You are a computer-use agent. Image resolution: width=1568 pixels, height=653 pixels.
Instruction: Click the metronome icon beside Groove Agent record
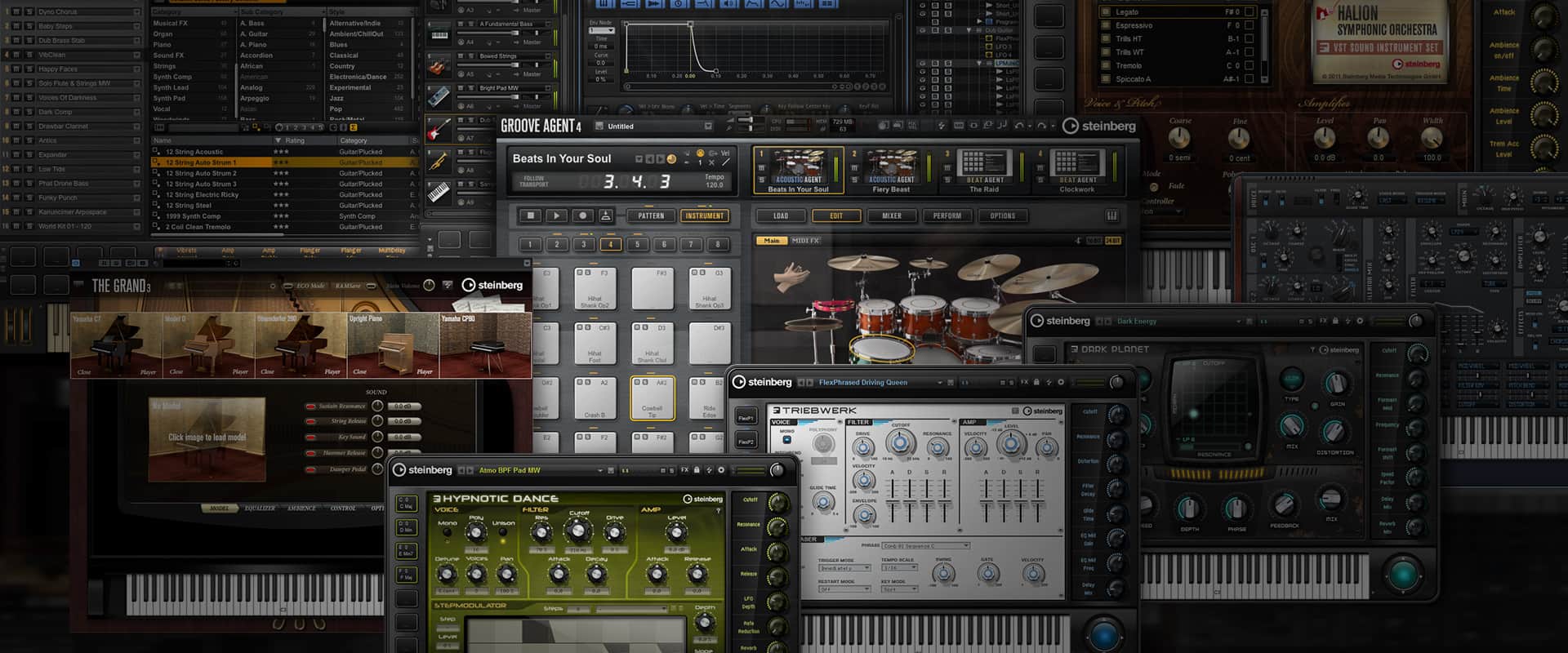[x=606, y=215]
